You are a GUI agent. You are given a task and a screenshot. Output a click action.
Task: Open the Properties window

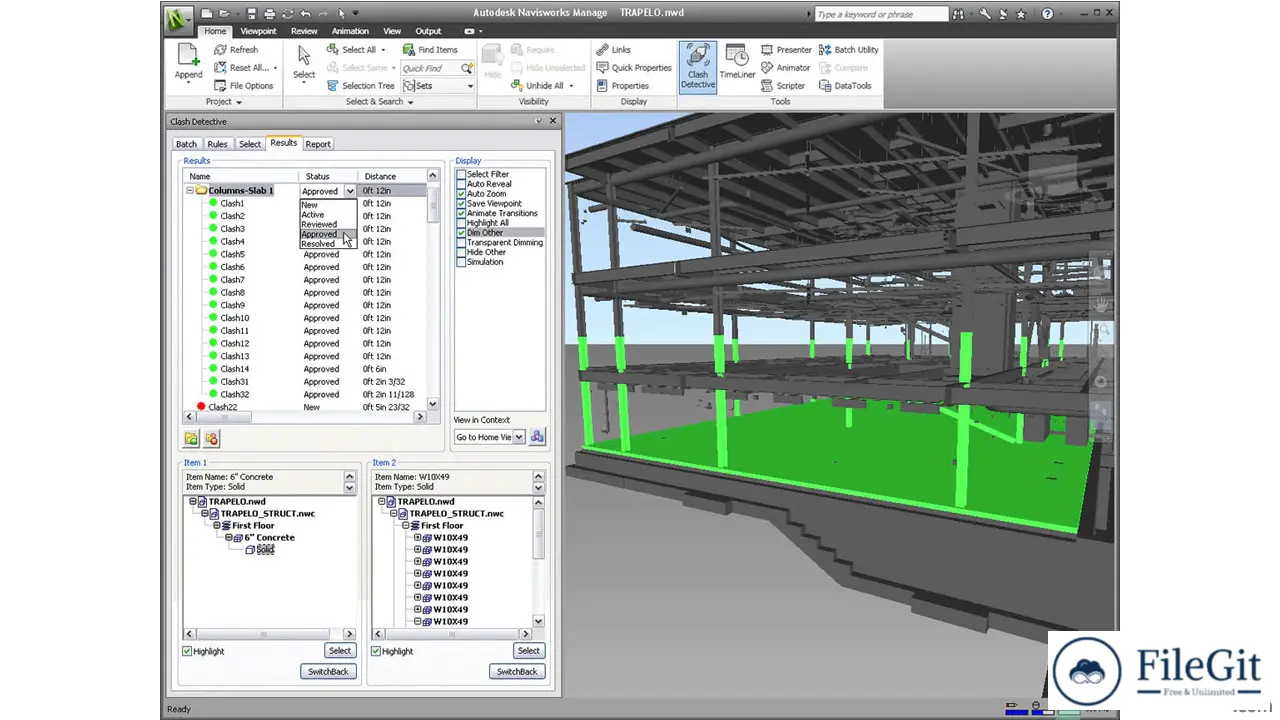pyautogui.click(x=623, y=85)
